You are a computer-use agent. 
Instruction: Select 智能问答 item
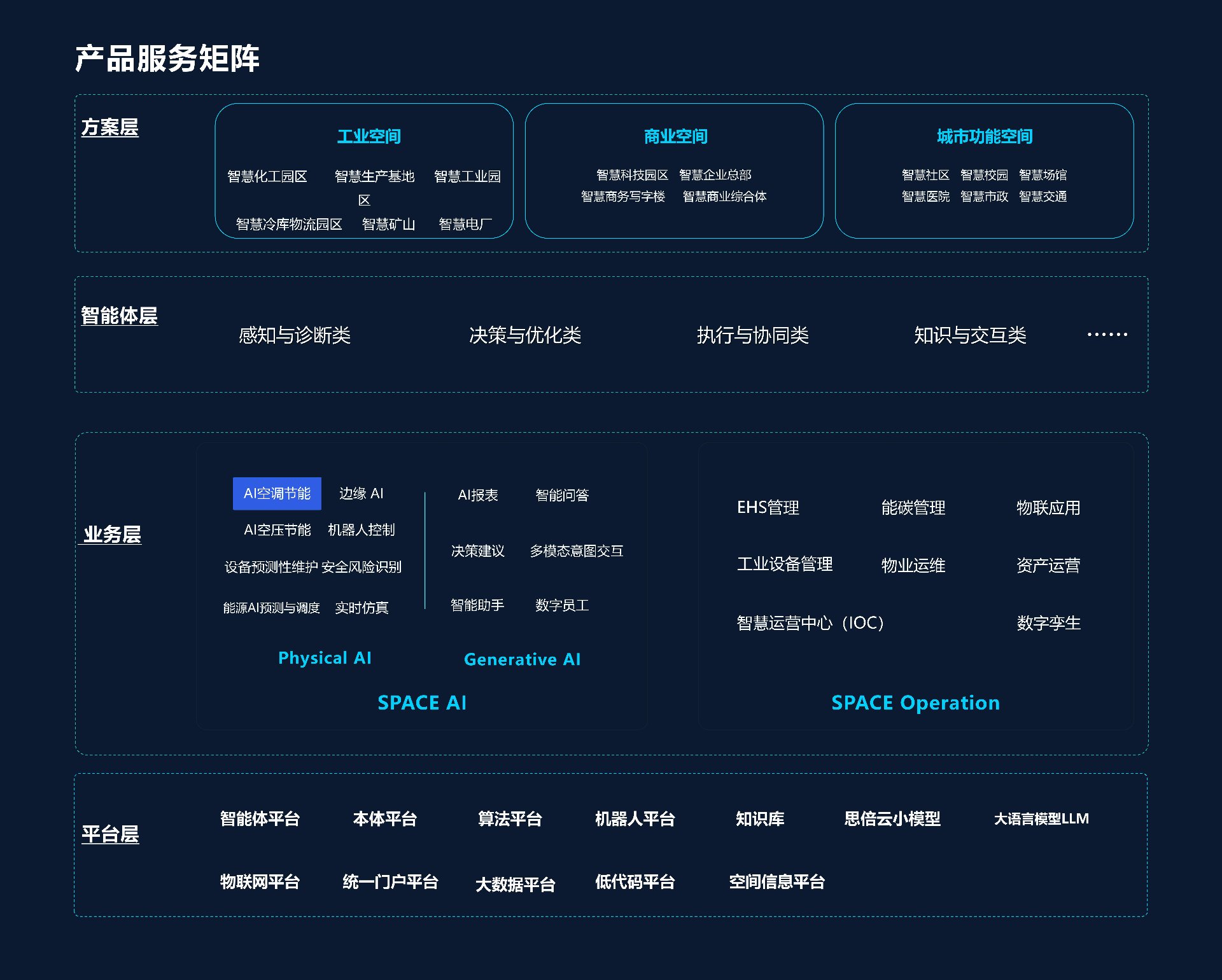click(562, 495)
